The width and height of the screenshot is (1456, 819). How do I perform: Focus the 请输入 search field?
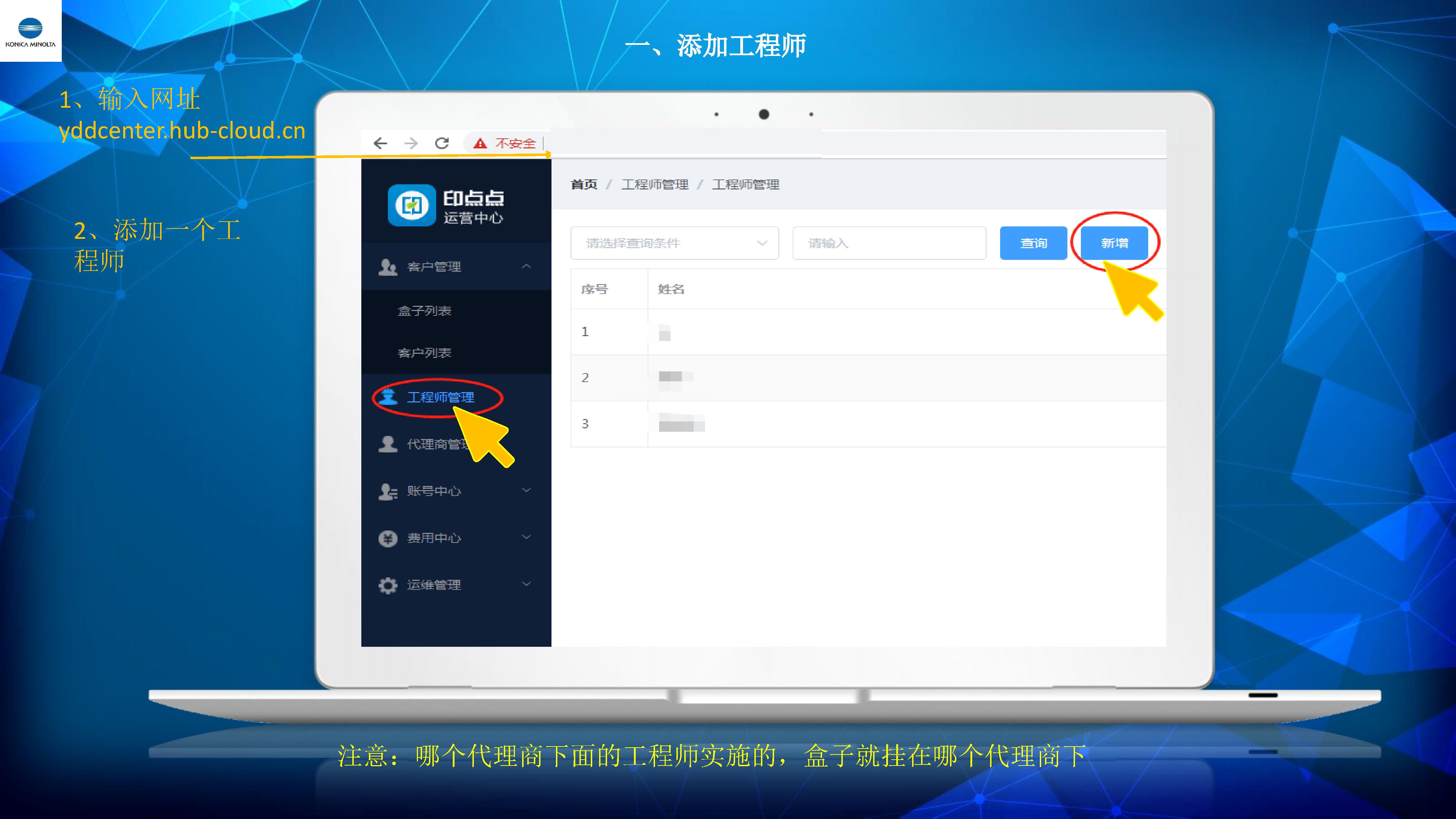tap(889, 244)
